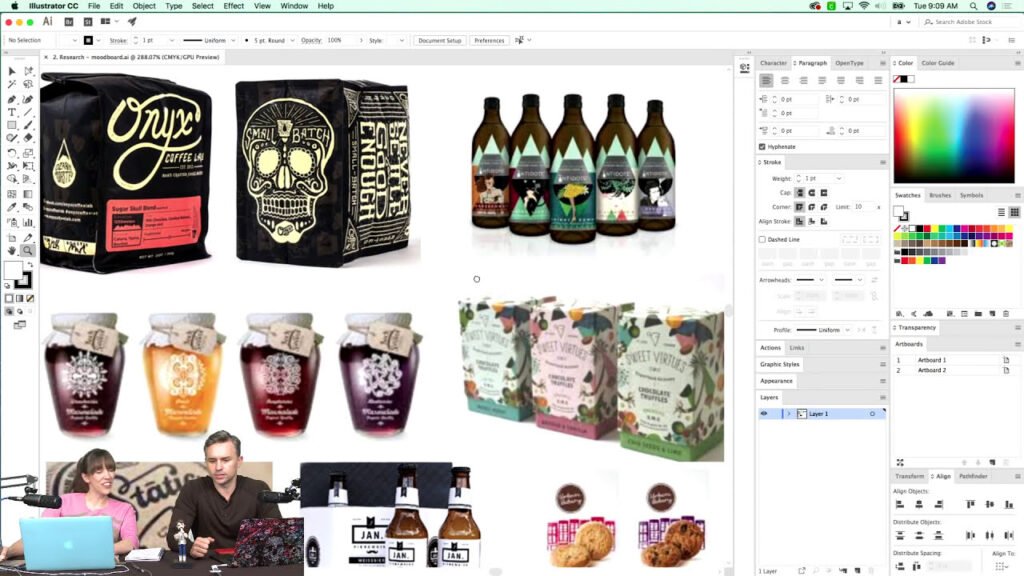Open the stroke weight dropdown in control bar
This screenshot has width=1024, height=576.
pyautogui.click(x=172, y=40)
